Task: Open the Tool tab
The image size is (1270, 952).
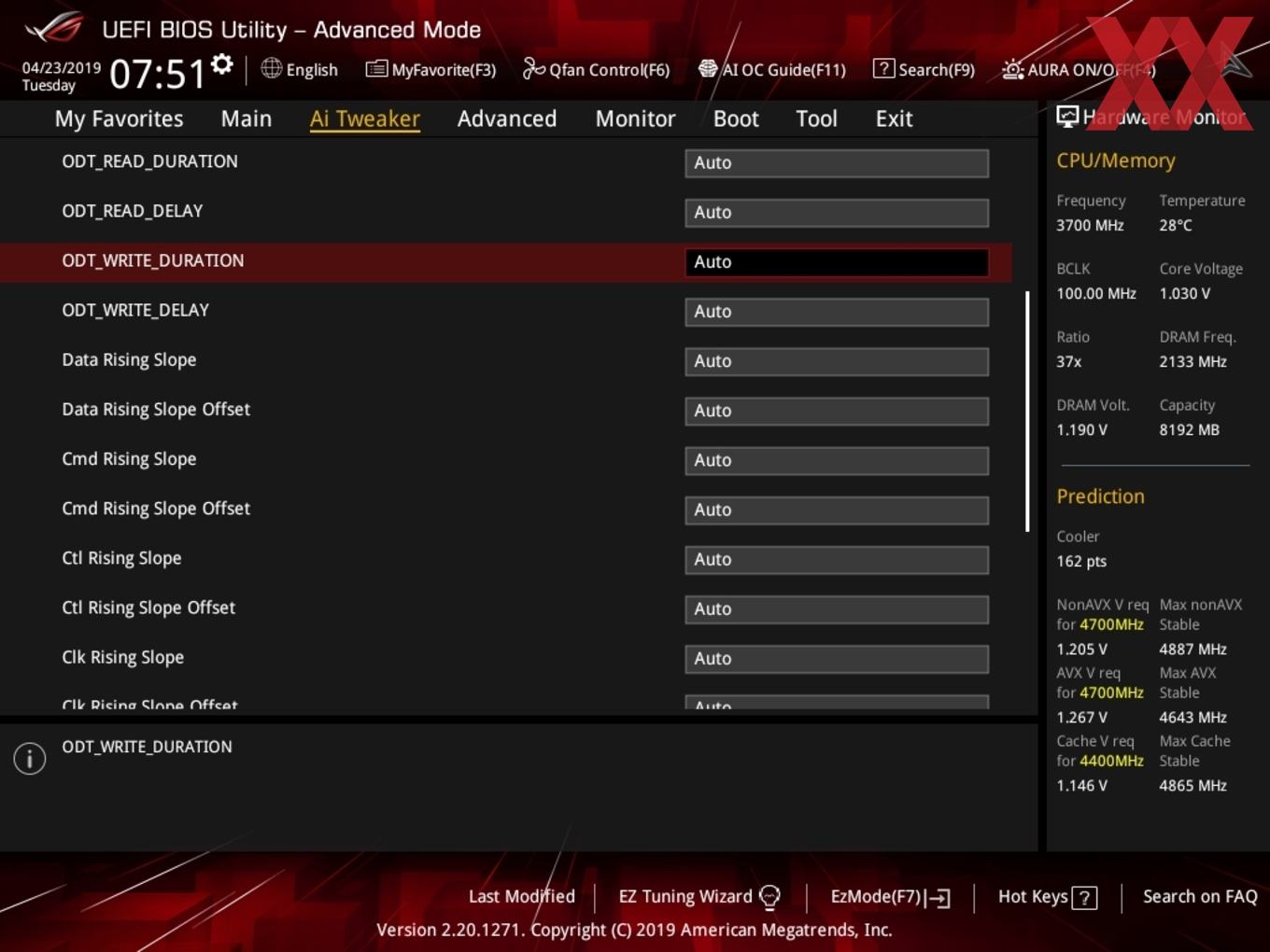Action: pyautogui.click(x=816, y=119)
